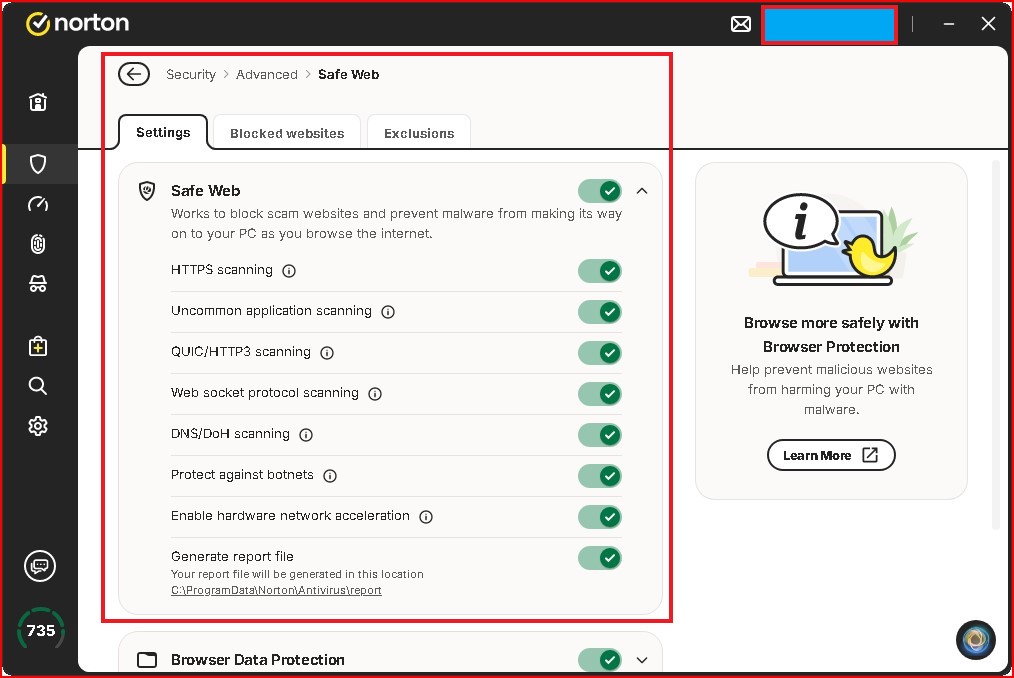Click the Browser Data Protection folder icon
Screen dimensions: 1014x678
[x=147, y=660]
